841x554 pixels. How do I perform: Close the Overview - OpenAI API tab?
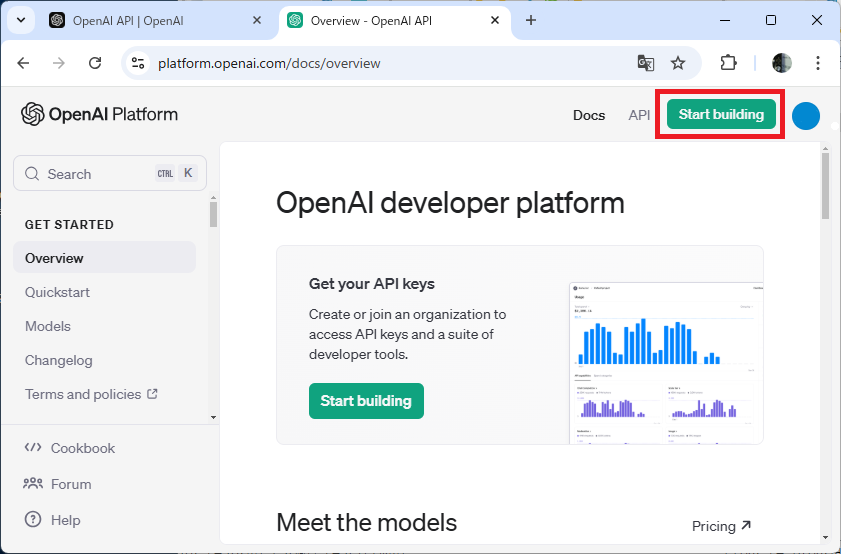pyautogui.click(x=495, y=20)
